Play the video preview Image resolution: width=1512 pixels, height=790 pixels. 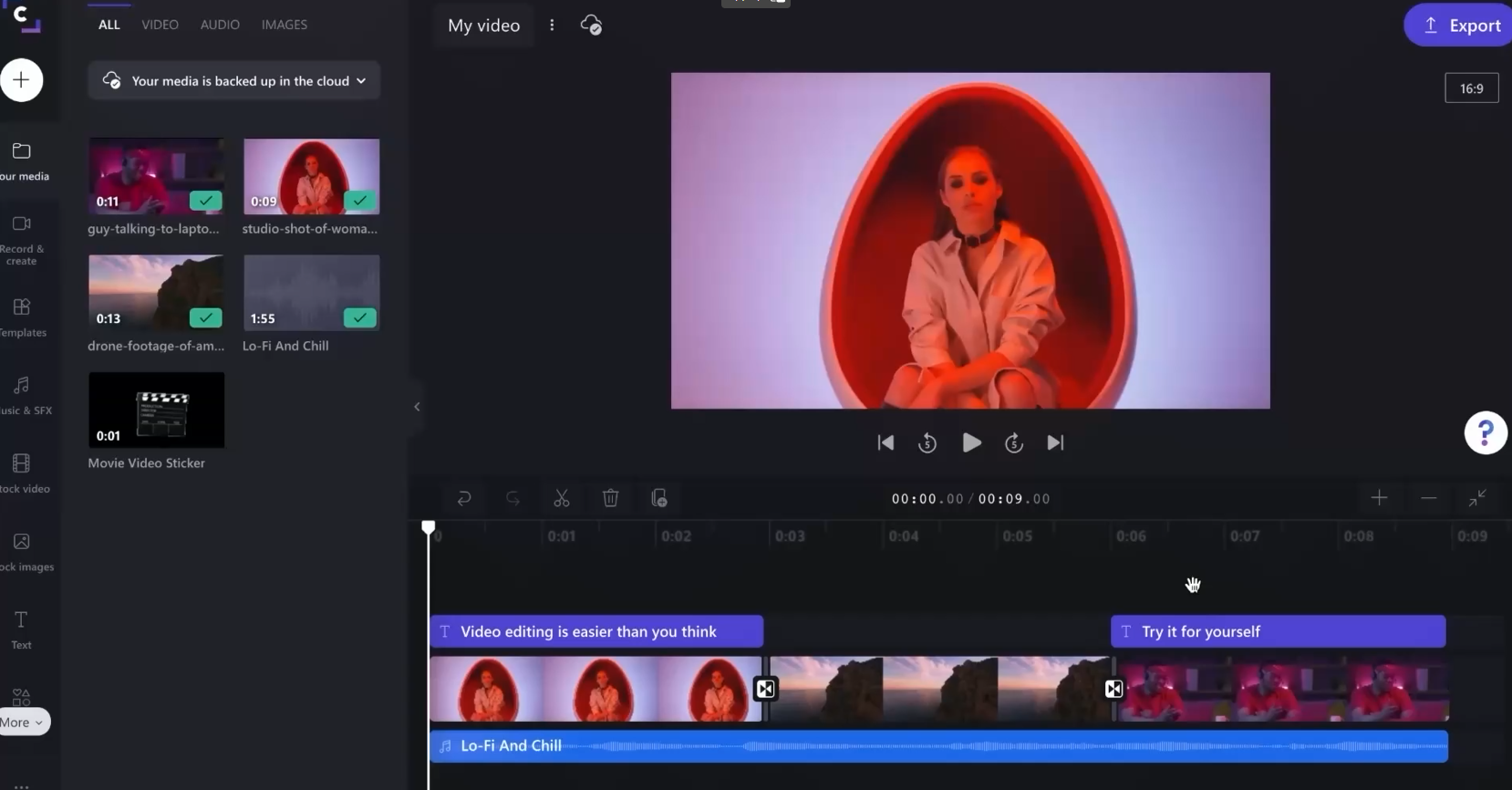coord(971,442)
